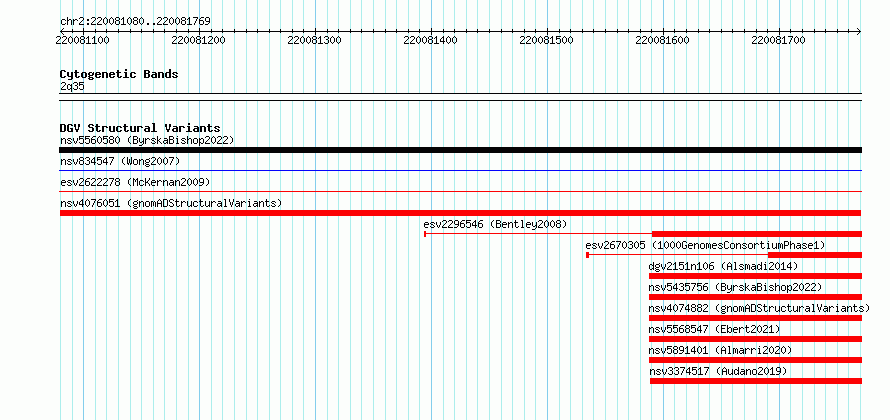Viewport: 890px width, 420px height.
Task: Open esv2296546 (Bentley2008) variant label
Action: click(496, 224)
